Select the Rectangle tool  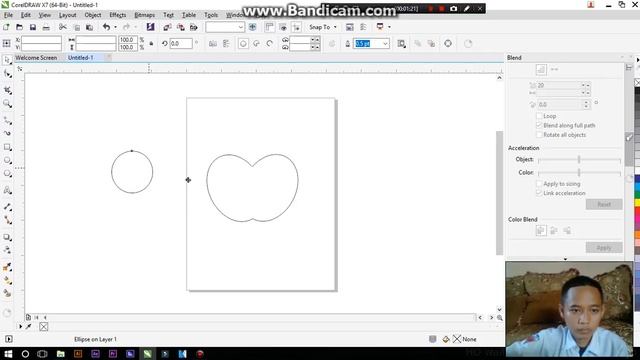click(x=7, y=147)
